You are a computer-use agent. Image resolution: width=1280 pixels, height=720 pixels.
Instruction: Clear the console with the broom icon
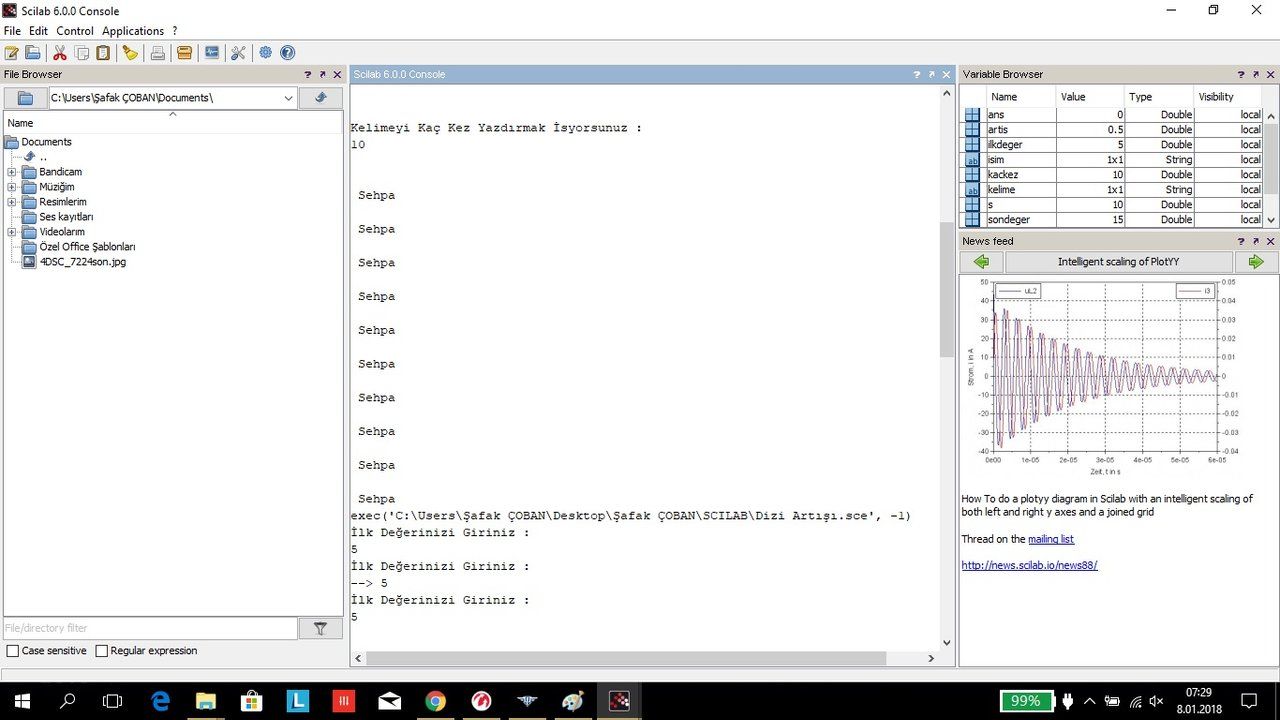pos(130,53)
